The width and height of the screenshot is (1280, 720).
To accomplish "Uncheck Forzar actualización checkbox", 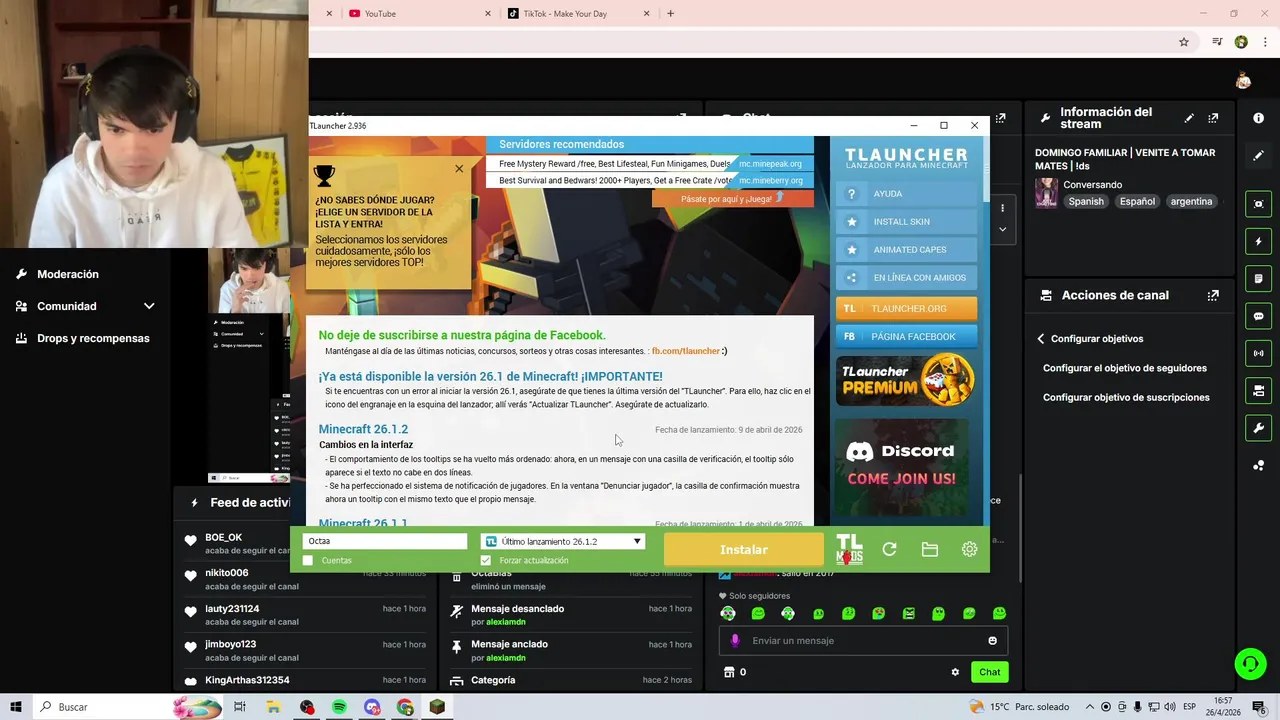I will (486, 560).
